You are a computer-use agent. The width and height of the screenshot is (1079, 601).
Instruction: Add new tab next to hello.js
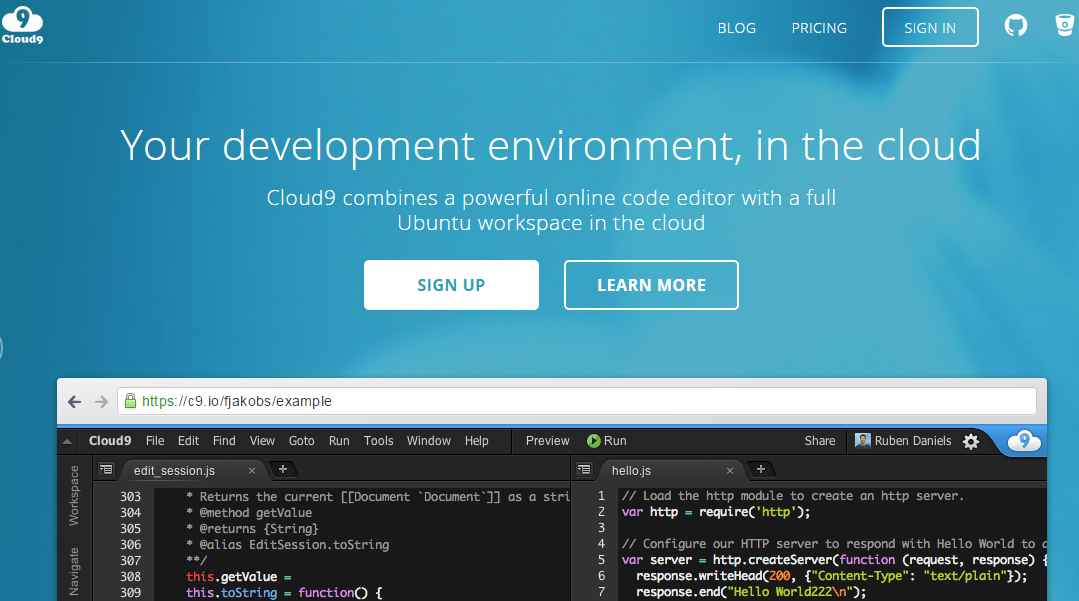(x=761, y=469)
